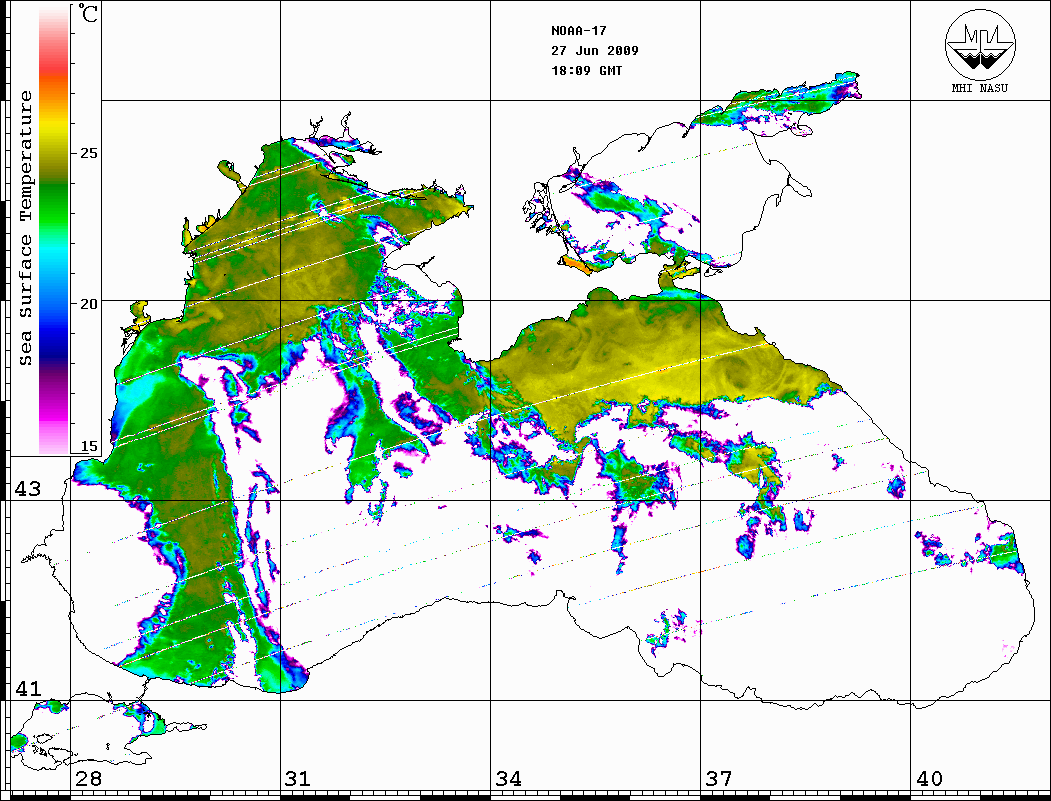Click the '15' tick on temperature scale
1051x801 pixels.
click(88, 446)
